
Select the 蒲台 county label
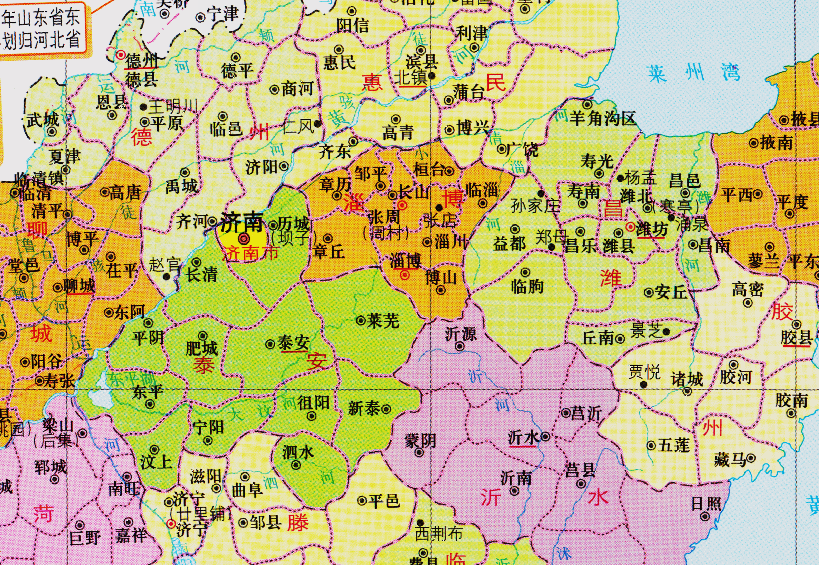(469, 92)
